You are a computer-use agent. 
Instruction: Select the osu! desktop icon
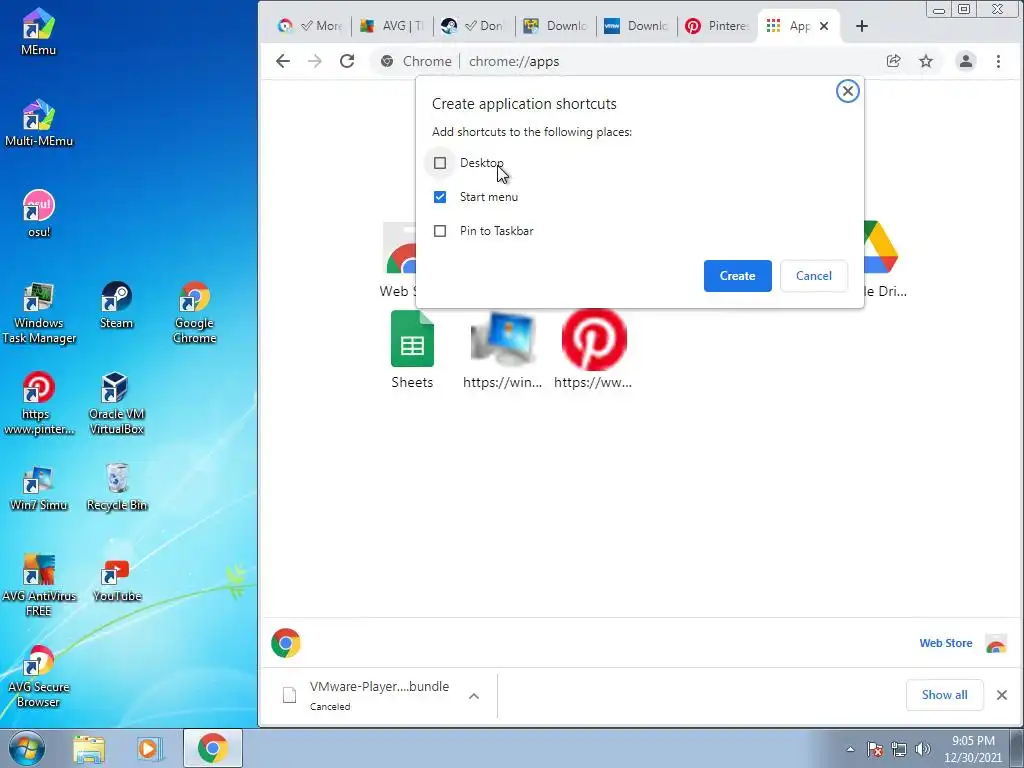pos(39,214)
